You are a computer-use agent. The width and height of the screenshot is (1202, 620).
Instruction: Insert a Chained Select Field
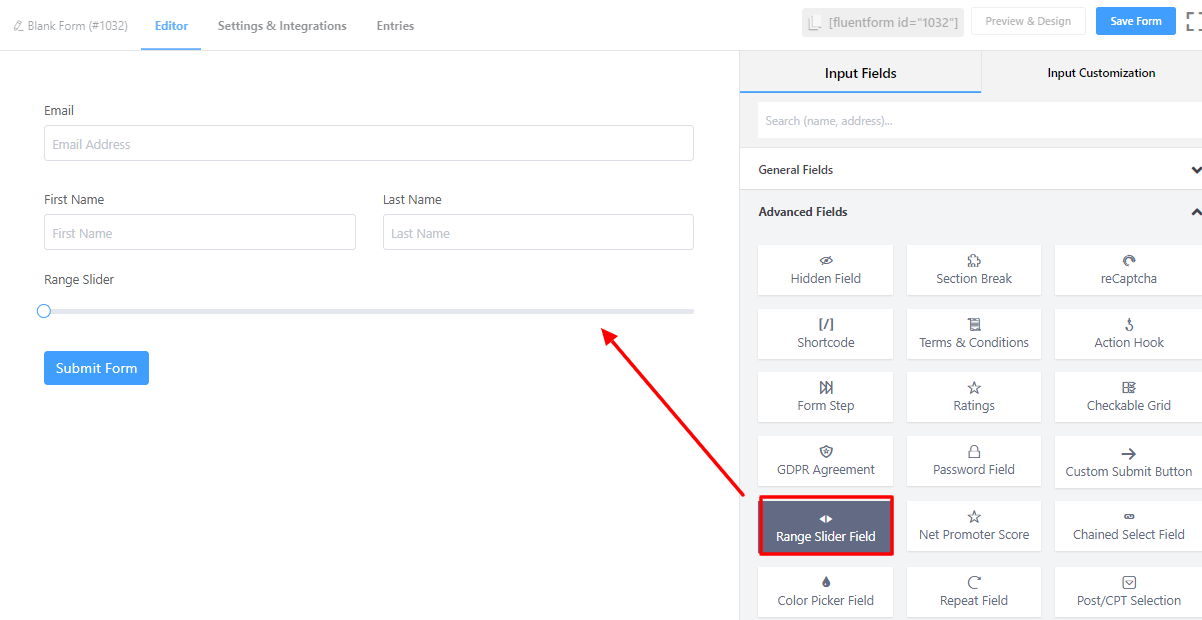(1128, 526)
